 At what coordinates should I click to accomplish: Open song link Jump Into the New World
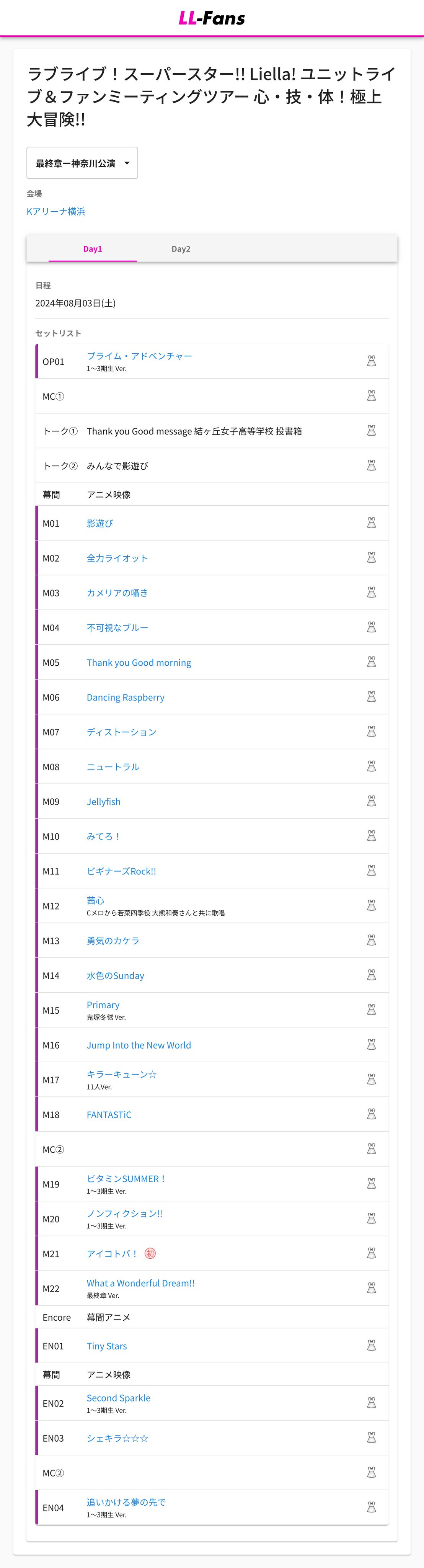139,1045
